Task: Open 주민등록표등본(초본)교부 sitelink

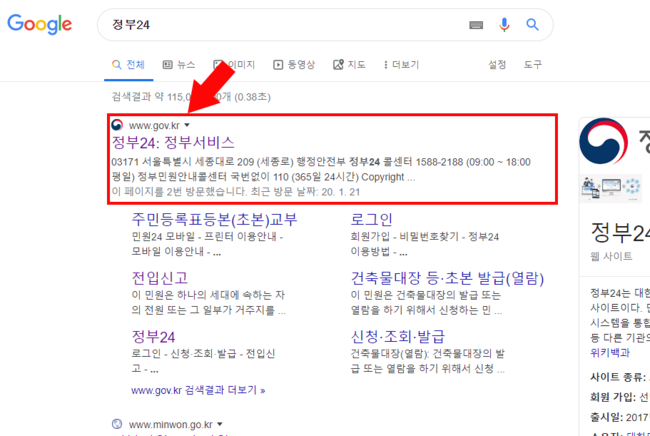Action: click(x=214, y=220)
